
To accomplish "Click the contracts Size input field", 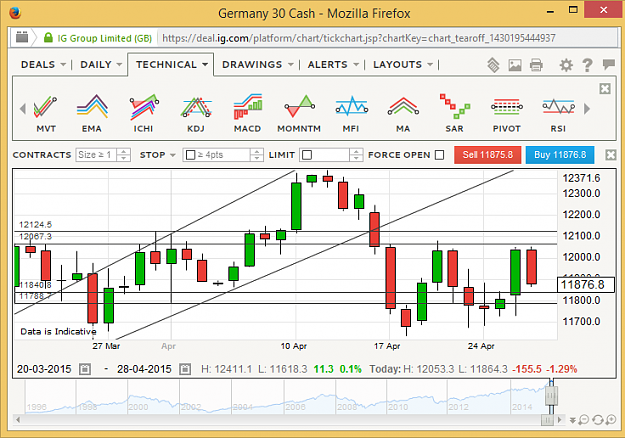I will coord(97,155).
